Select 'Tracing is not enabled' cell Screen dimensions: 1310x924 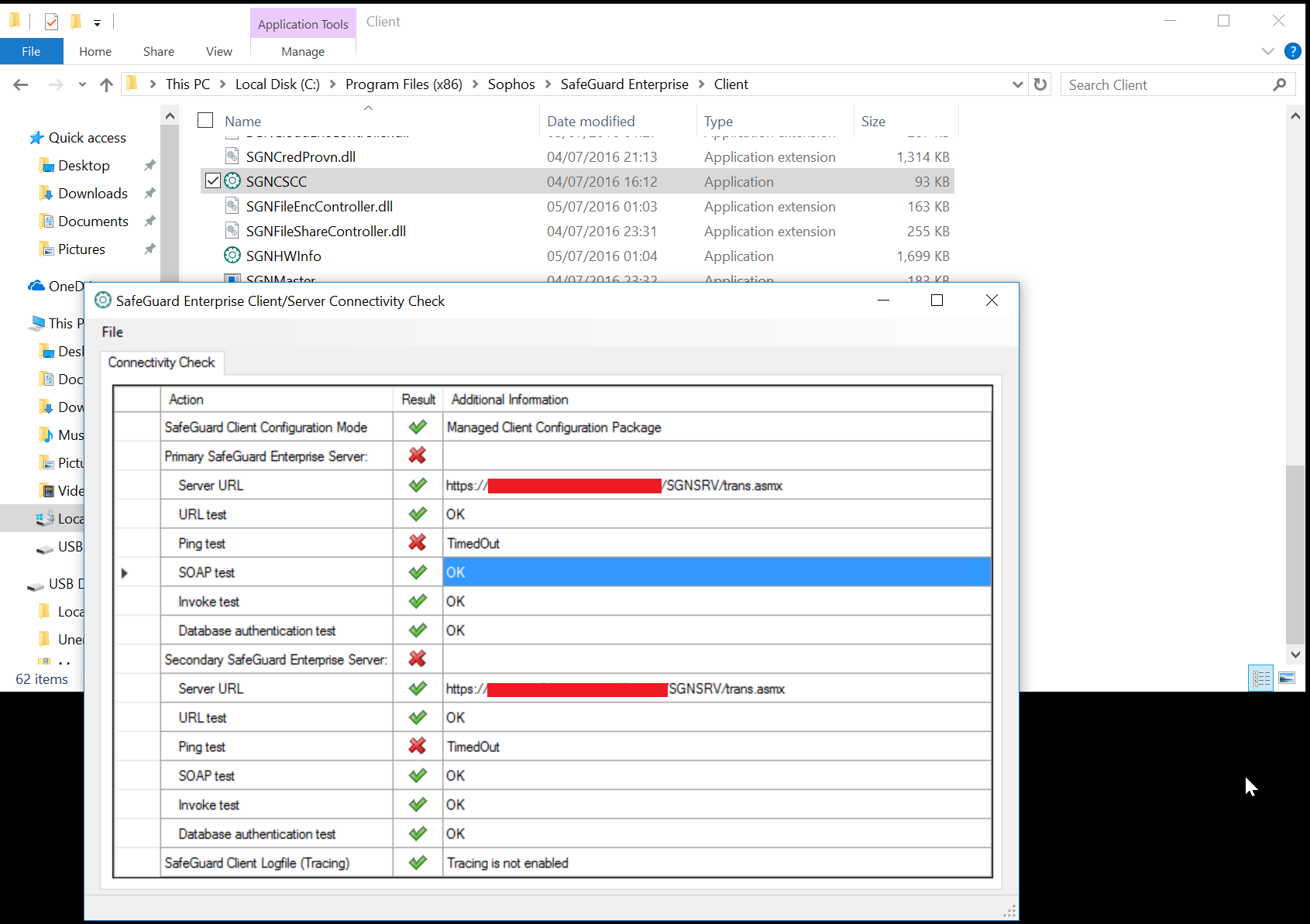click(717, 863)
